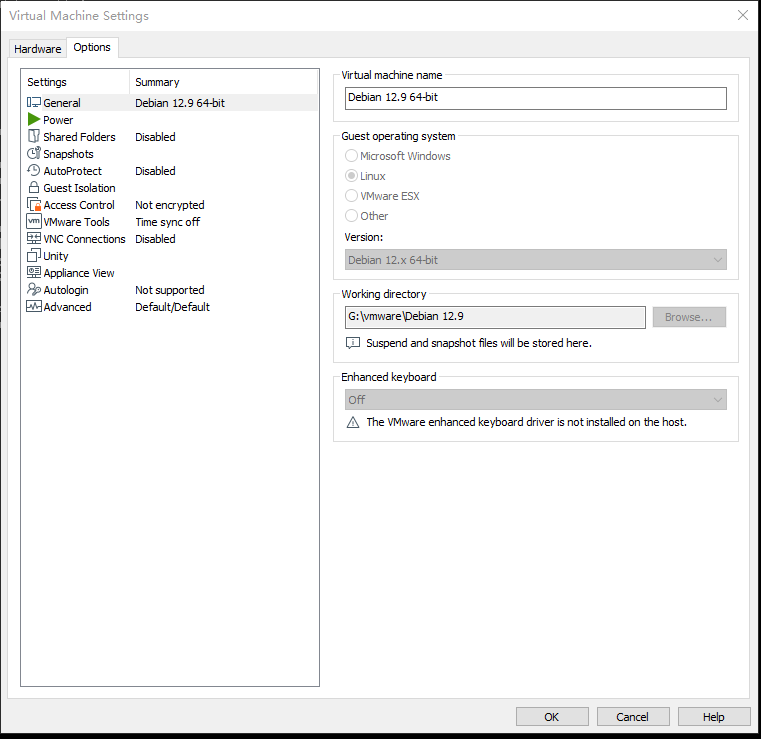This screenshot has height=739, width=761.
Task: Click the OK button
Action: tap(552, 717)
